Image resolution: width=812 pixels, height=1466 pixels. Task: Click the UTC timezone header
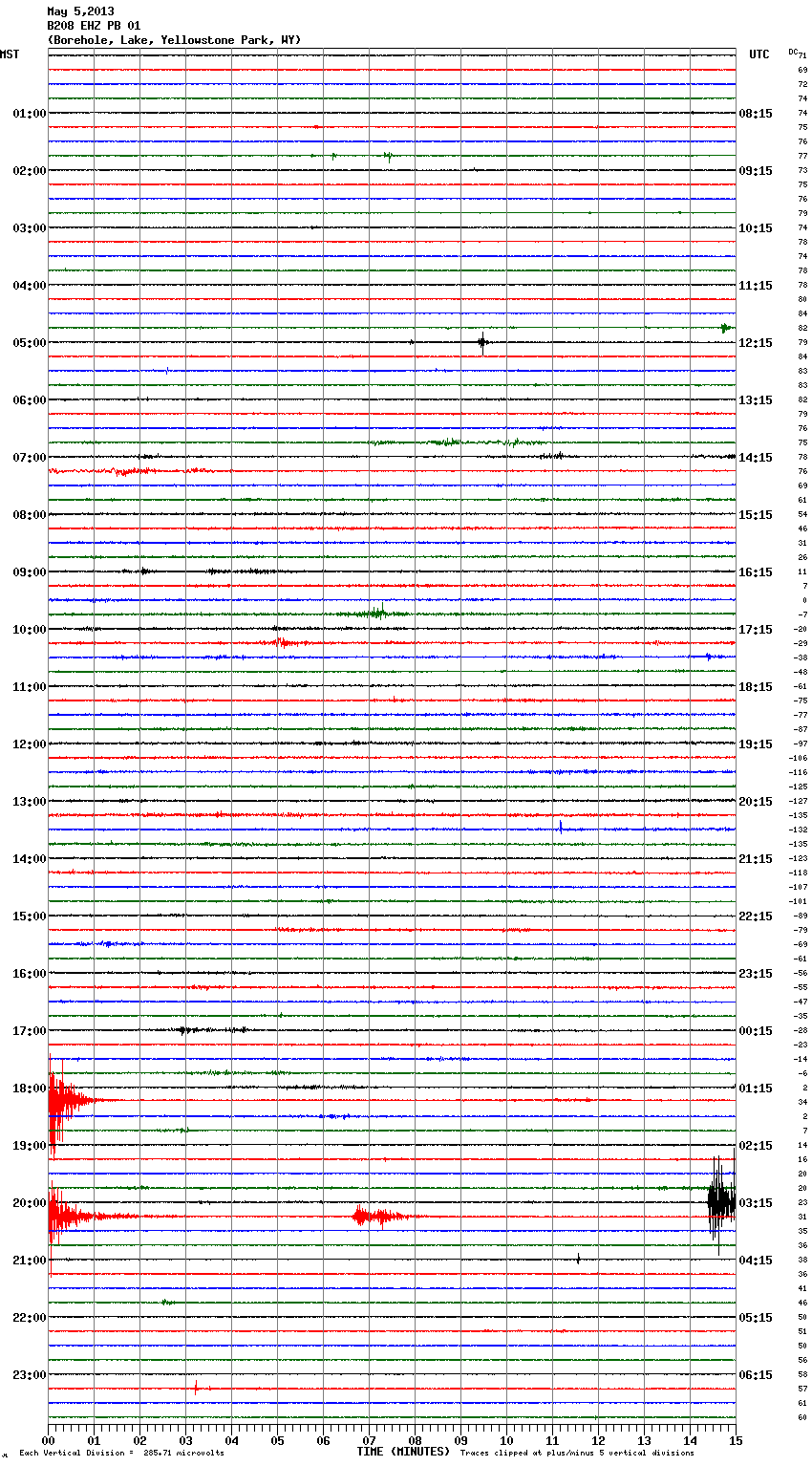[759, 54]
